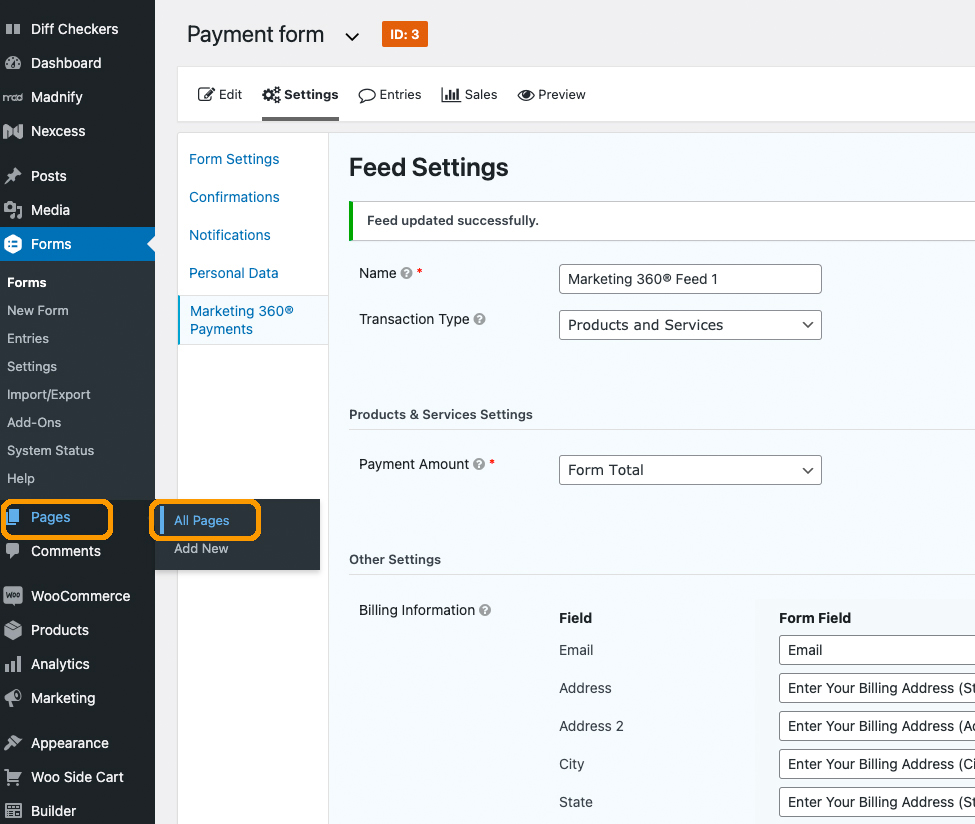Click the Posts pushpin icon
975x824 pixels.
13,176
